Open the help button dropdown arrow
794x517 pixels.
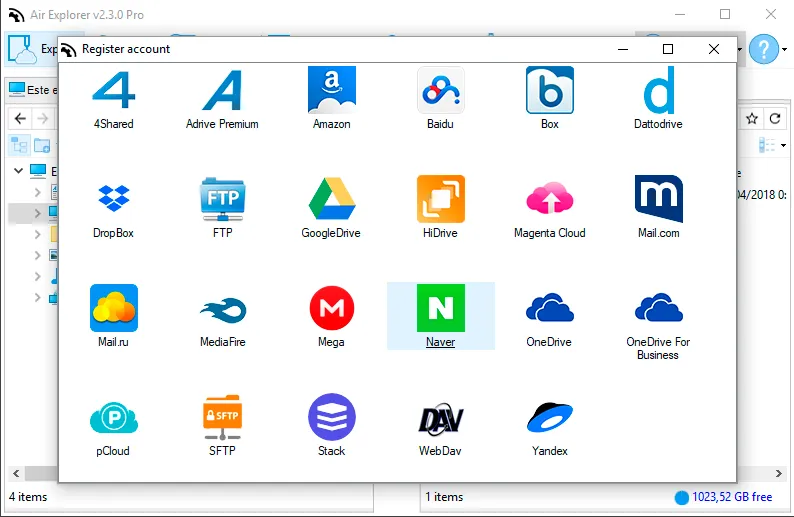coord(784,50)
